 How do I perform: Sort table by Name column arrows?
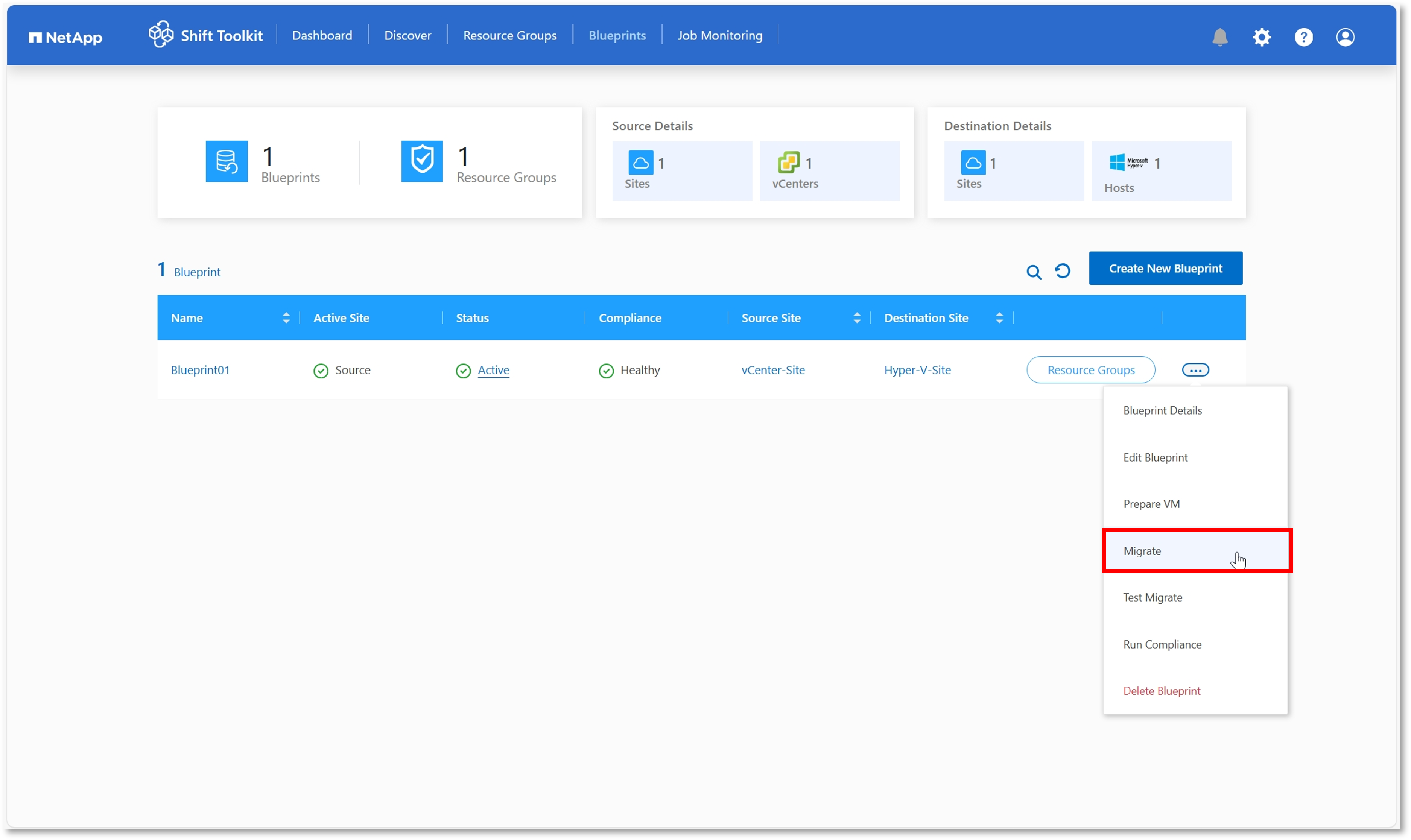(x=286, y=318)
